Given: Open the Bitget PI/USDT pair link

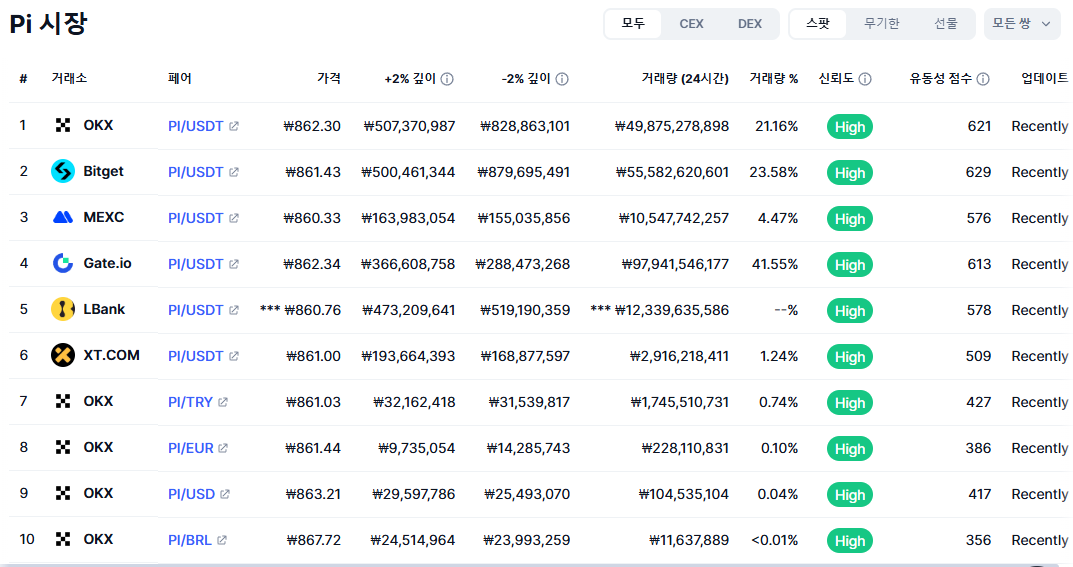Looking at the screenshot, I should tap(196, 172).
